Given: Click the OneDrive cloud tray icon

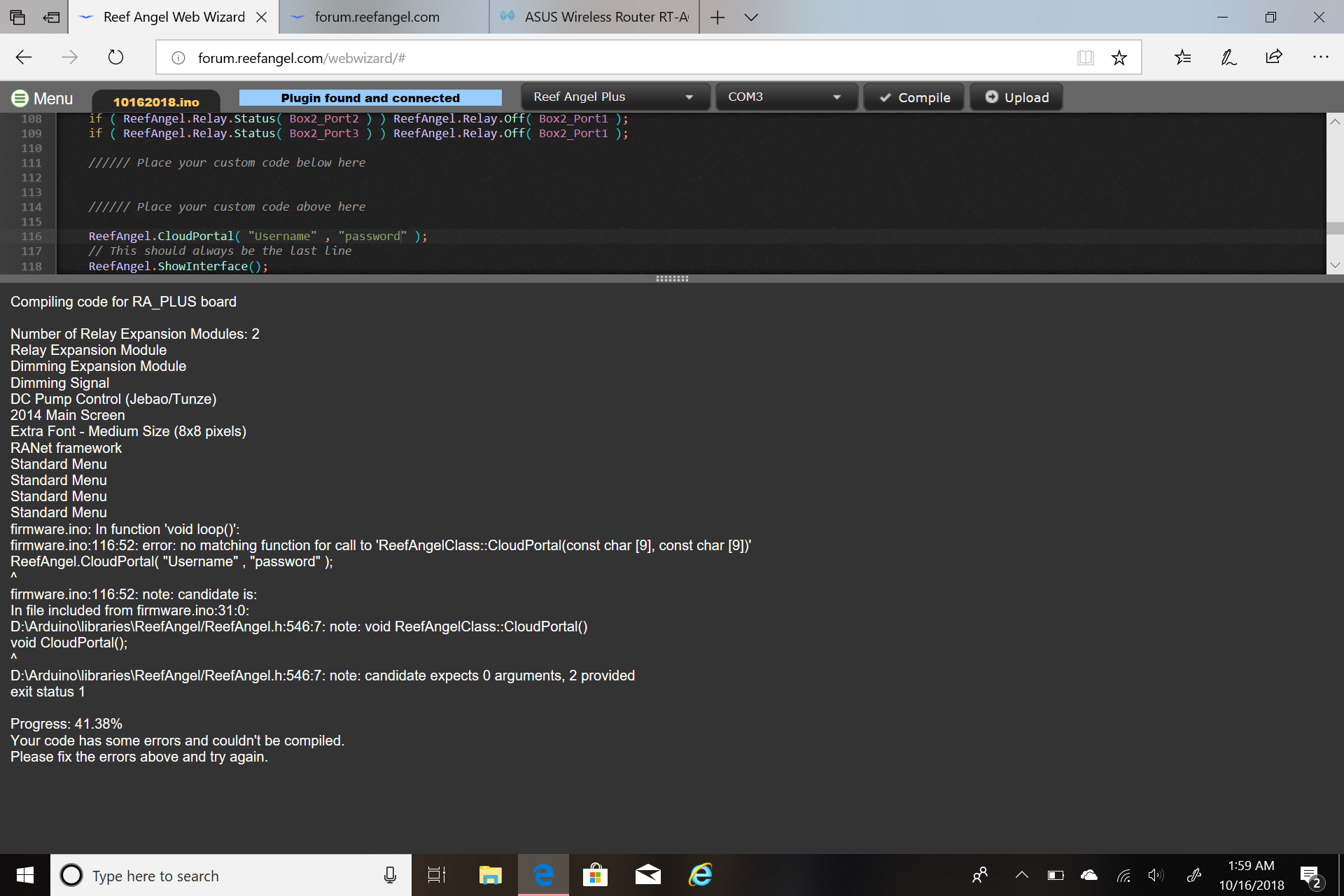Looking at the screenshot, I should point(1089,875).
